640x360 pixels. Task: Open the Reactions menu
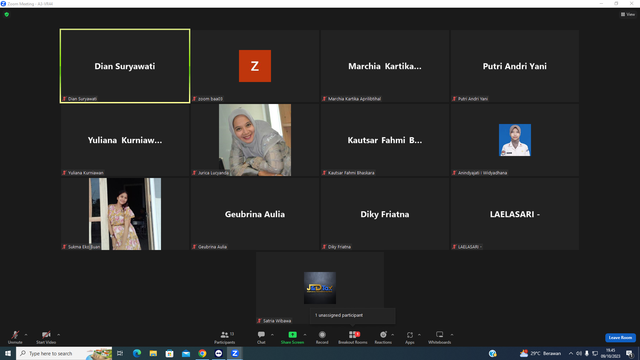click(383, 337)
